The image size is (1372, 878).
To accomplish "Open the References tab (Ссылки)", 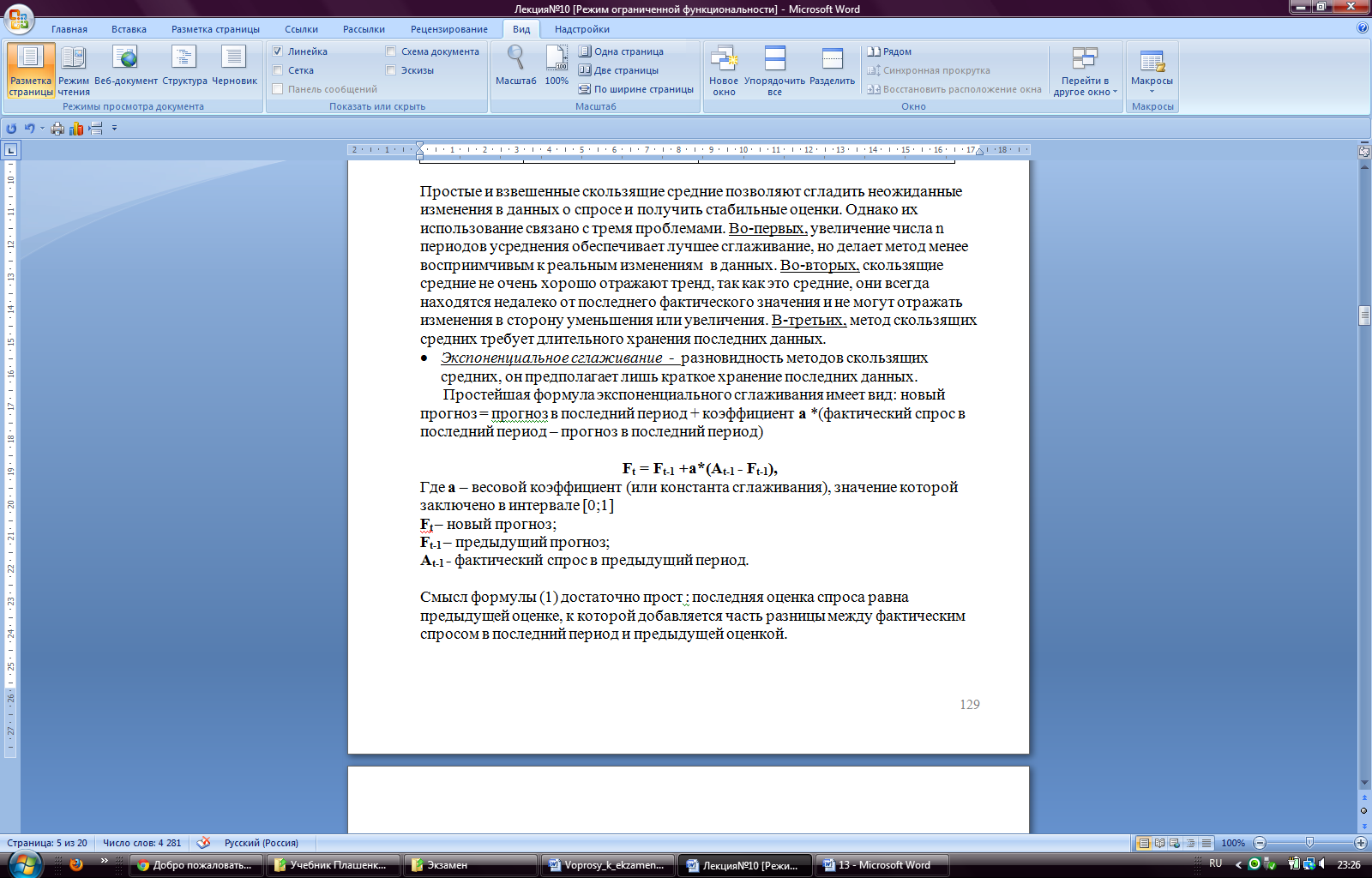I will [x=302, y=29].
